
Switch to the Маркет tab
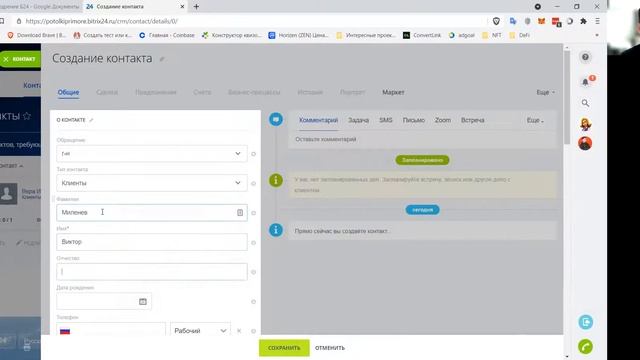coord(393,93)
